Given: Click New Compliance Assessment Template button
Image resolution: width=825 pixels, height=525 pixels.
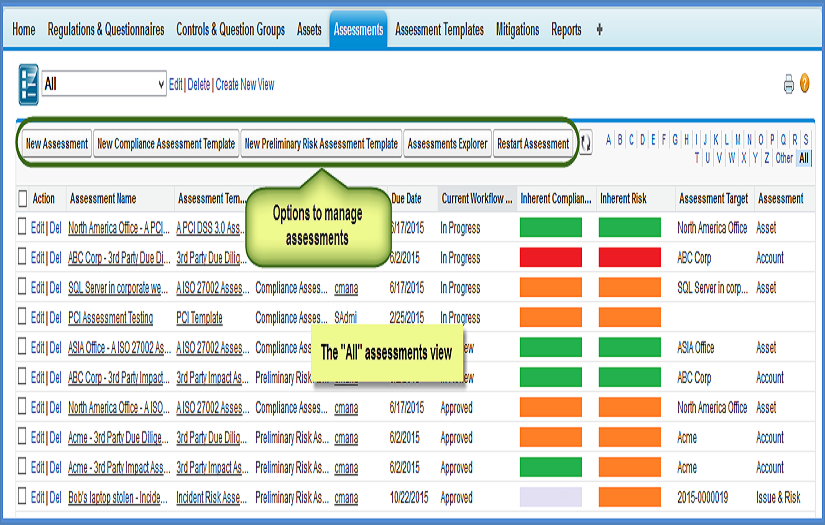Looking at the screenshot, I should coord(166,144).
